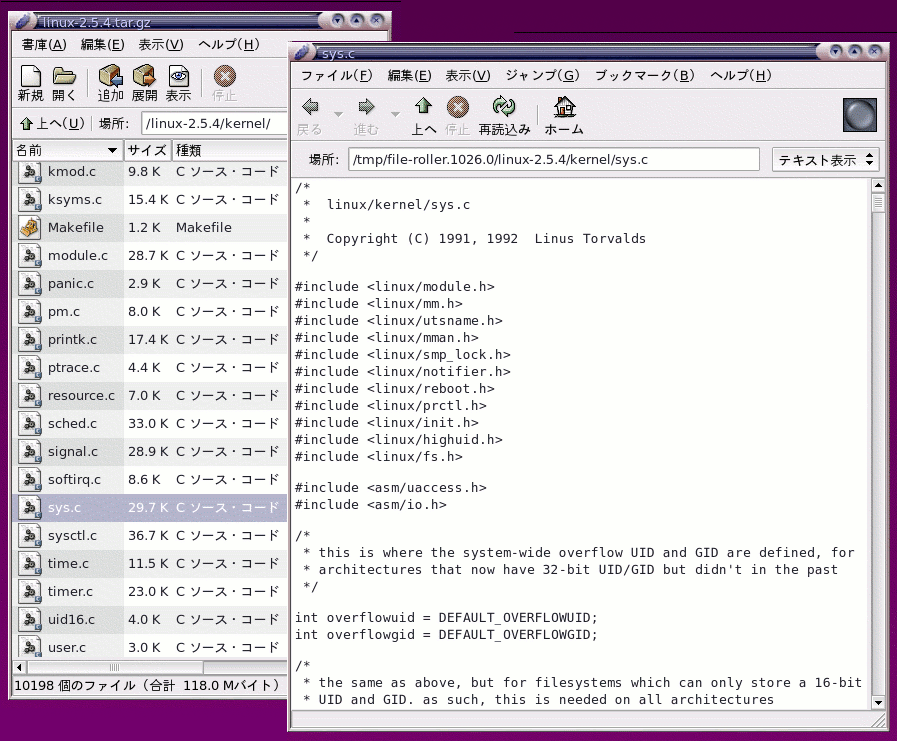
Task: Open the ブックマーク(B) menu
Action: (x=643, y=75)
